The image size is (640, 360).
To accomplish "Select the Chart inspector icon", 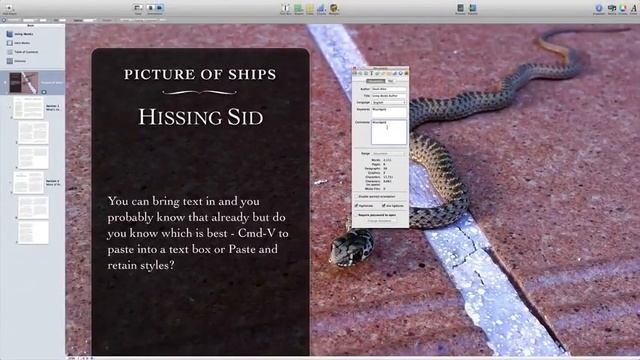I will [x=394, y=73].
